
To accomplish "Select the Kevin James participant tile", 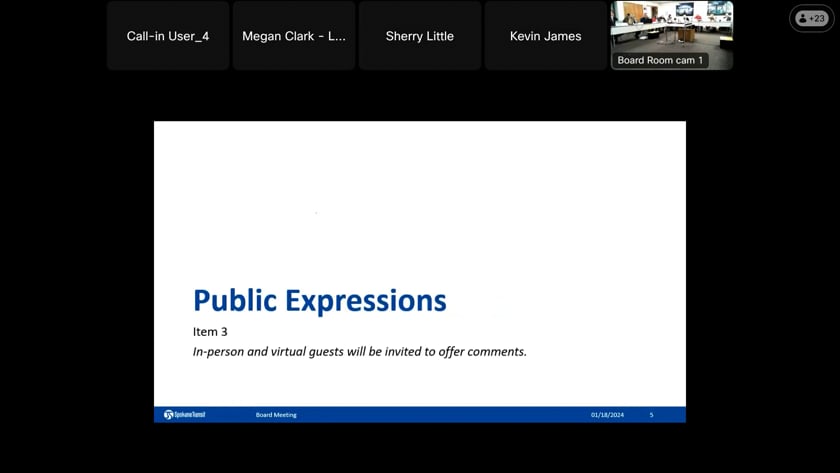I will tap(545, 35).
